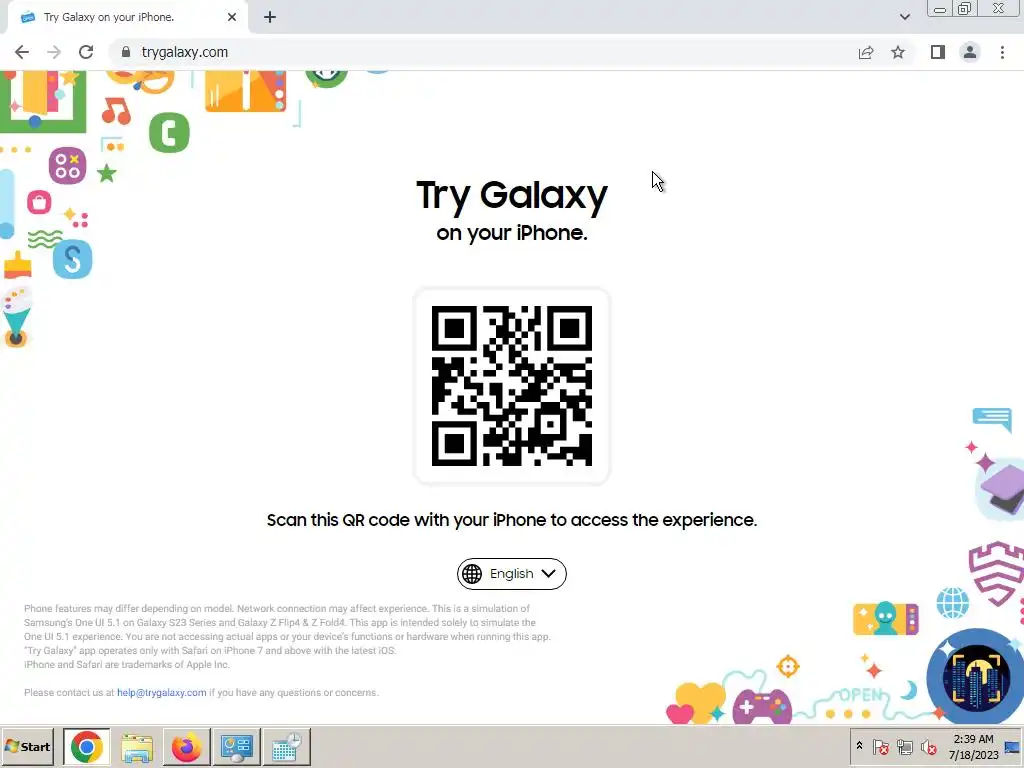1024x768 pixels.
Task: View site lock security info
Action: 125,52
